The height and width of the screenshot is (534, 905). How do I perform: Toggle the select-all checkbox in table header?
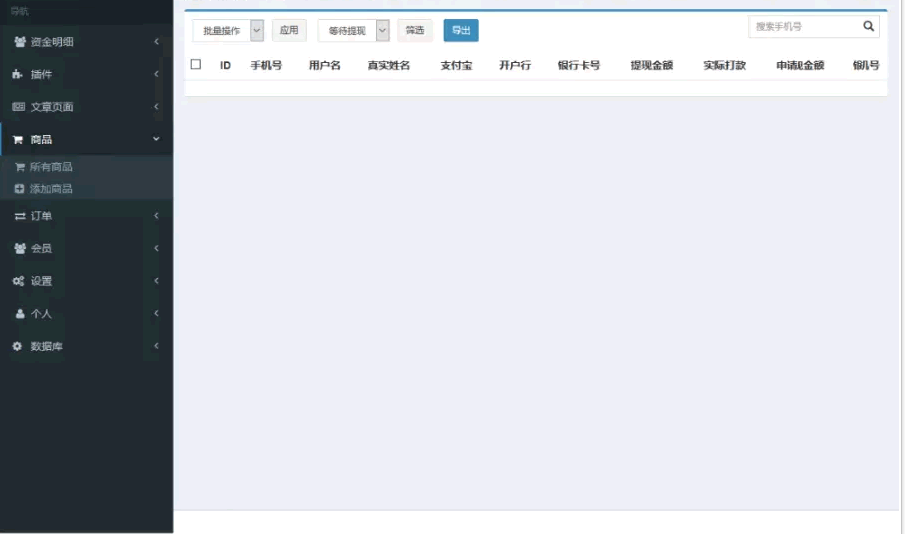point(196,65)
